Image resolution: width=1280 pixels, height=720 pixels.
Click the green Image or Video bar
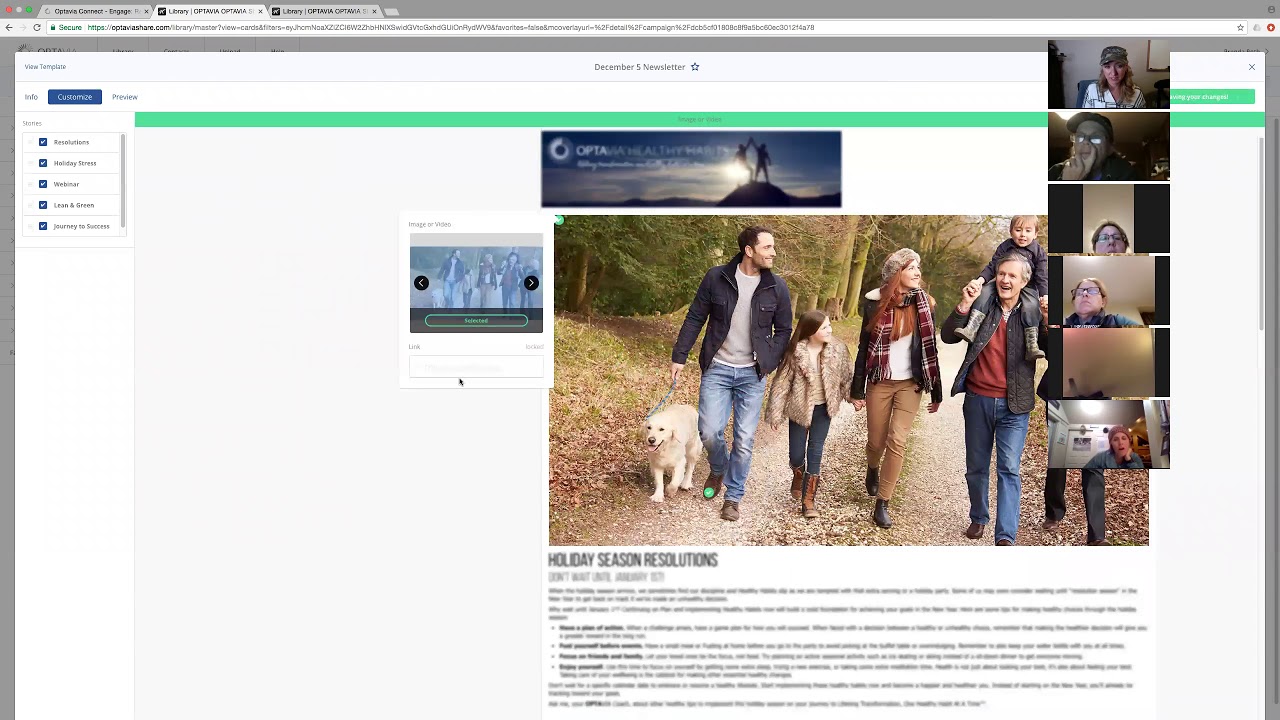click(700, 119)
